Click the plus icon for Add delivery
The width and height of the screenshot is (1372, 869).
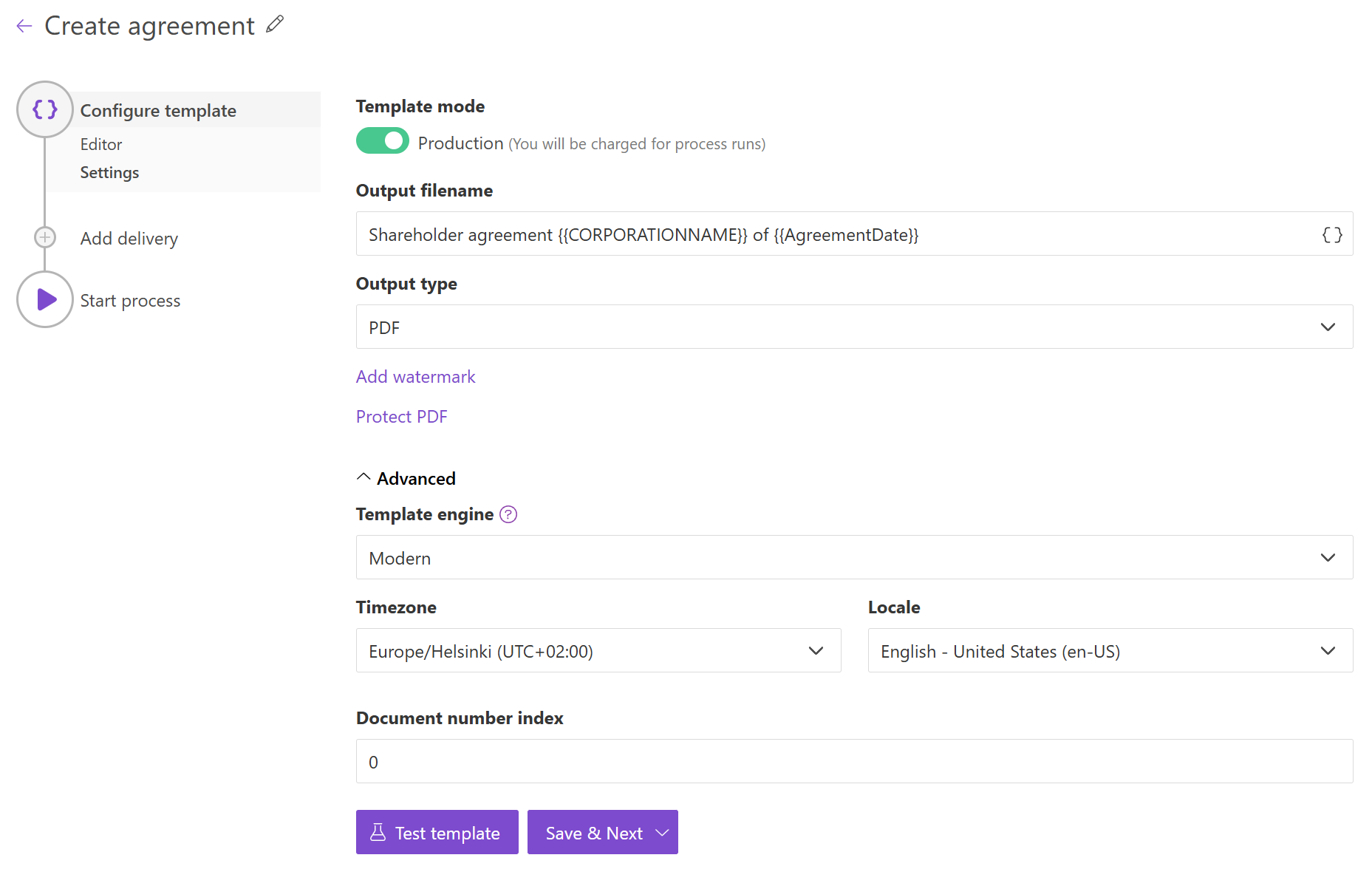[x=44, y=237]
